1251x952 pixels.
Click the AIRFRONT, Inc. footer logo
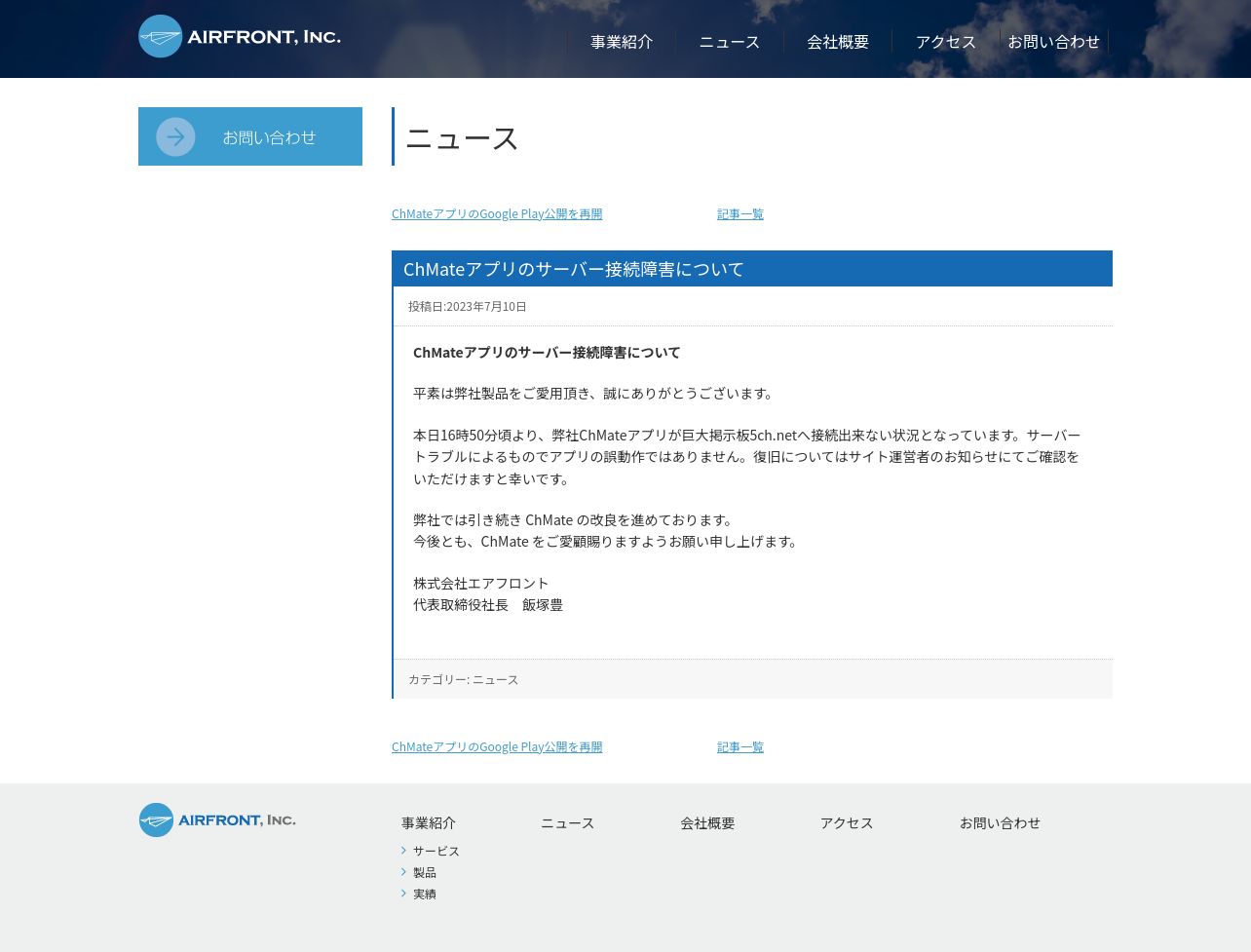(x=217, y=819)
